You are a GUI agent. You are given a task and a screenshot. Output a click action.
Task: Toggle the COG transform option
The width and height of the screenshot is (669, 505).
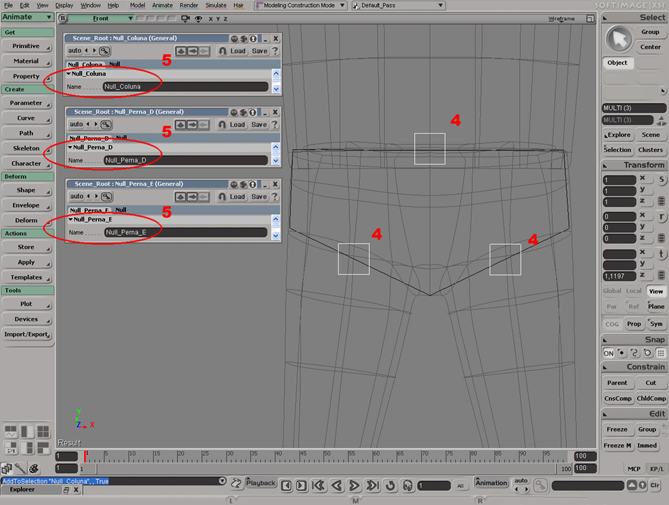(611, 324)
